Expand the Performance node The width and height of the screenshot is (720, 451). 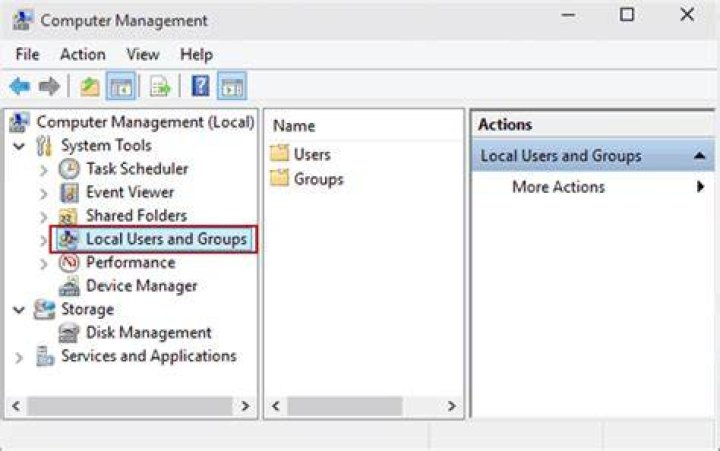44,264
